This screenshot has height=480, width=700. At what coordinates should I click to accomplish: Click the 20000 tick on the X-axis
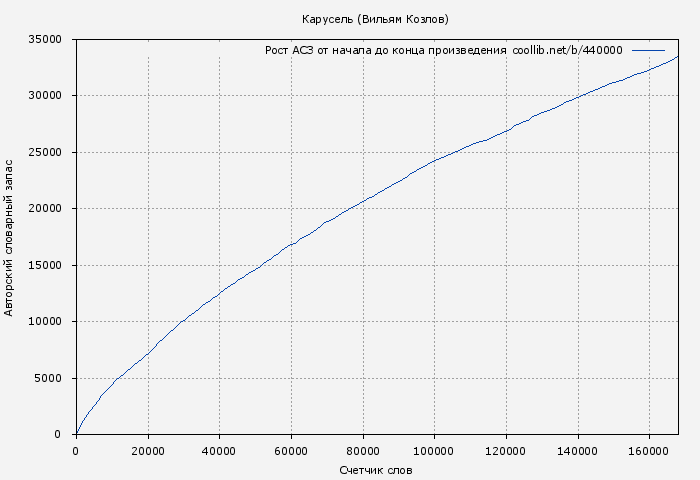147,450
